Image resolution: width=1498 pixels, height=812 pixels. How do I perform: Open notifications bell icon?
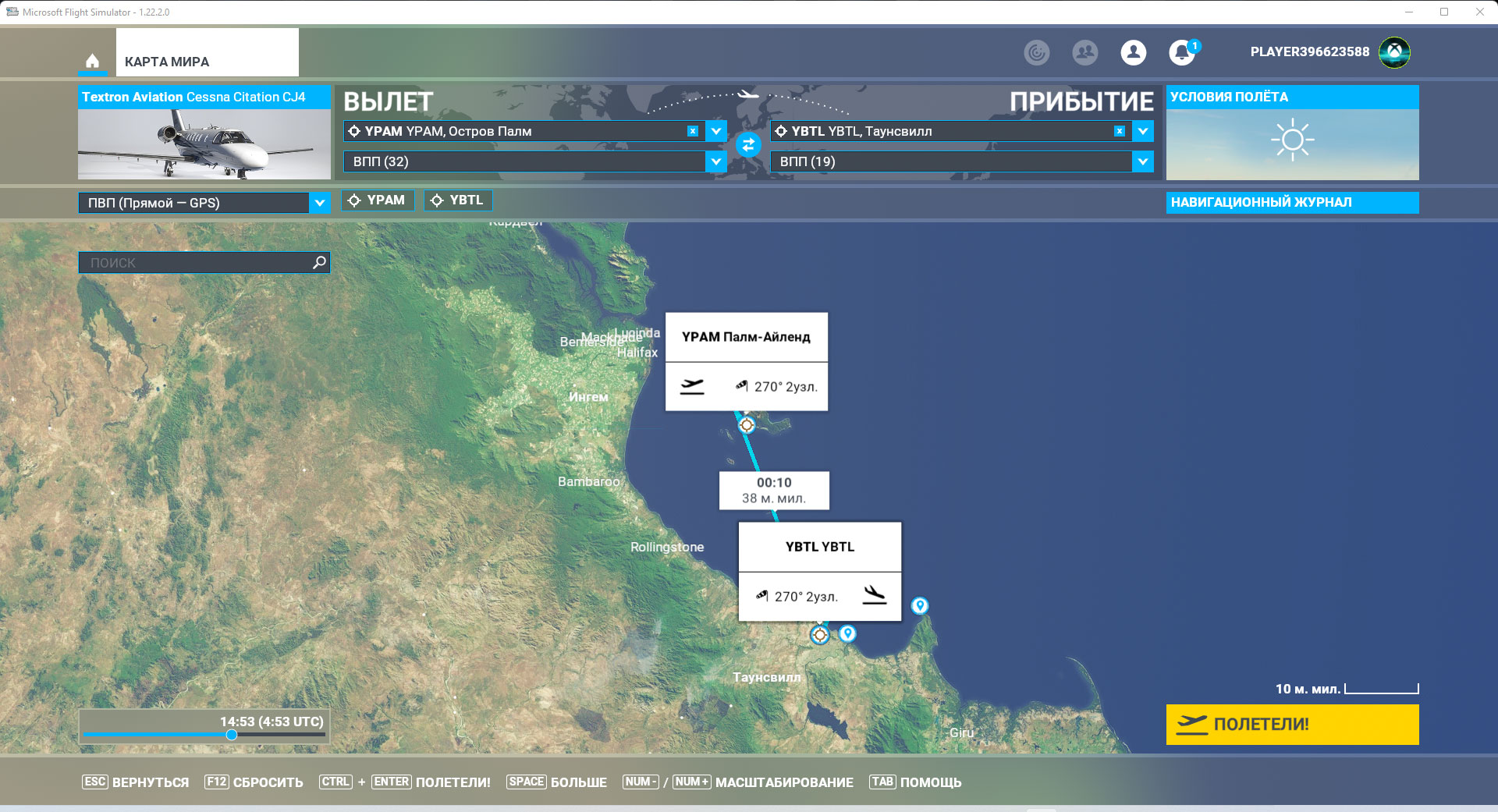(1182, 52)
